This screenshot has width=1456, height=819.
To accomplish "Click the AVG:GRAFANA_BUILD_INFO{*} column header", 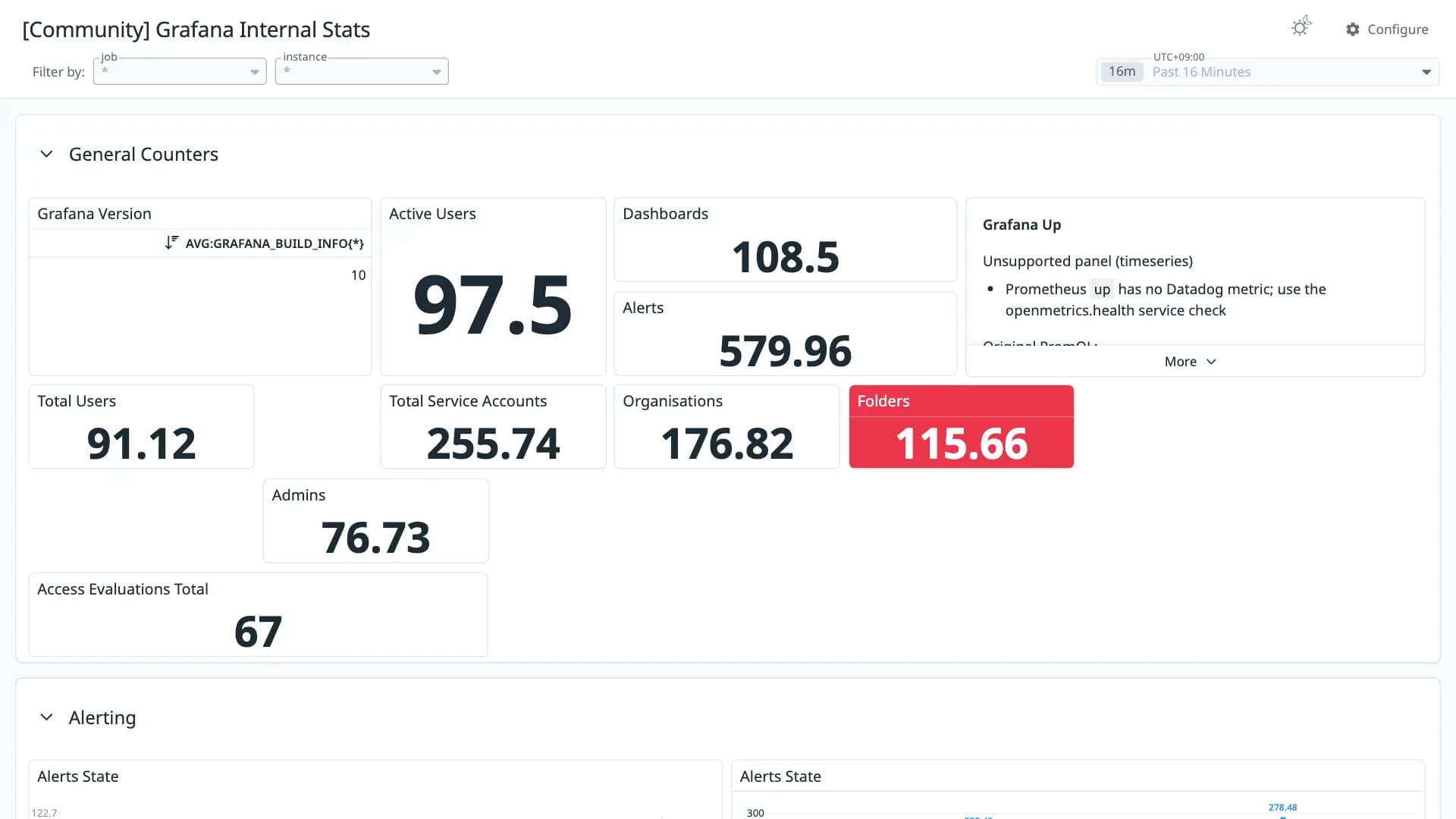I will (x=275, y=243).
